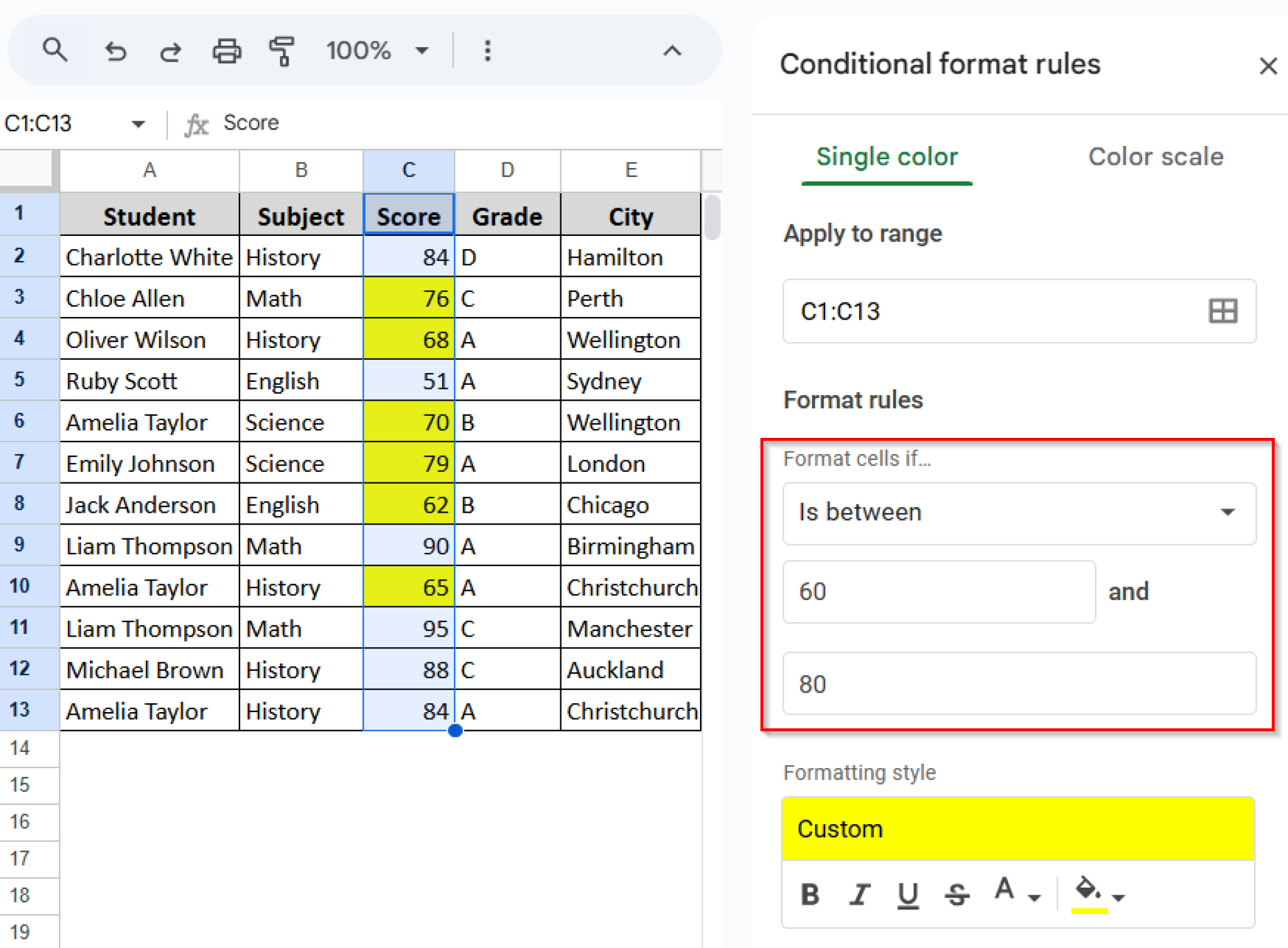Redo the last action
The width and height of the screenshot is (1288, 948).
pos(170,50)
